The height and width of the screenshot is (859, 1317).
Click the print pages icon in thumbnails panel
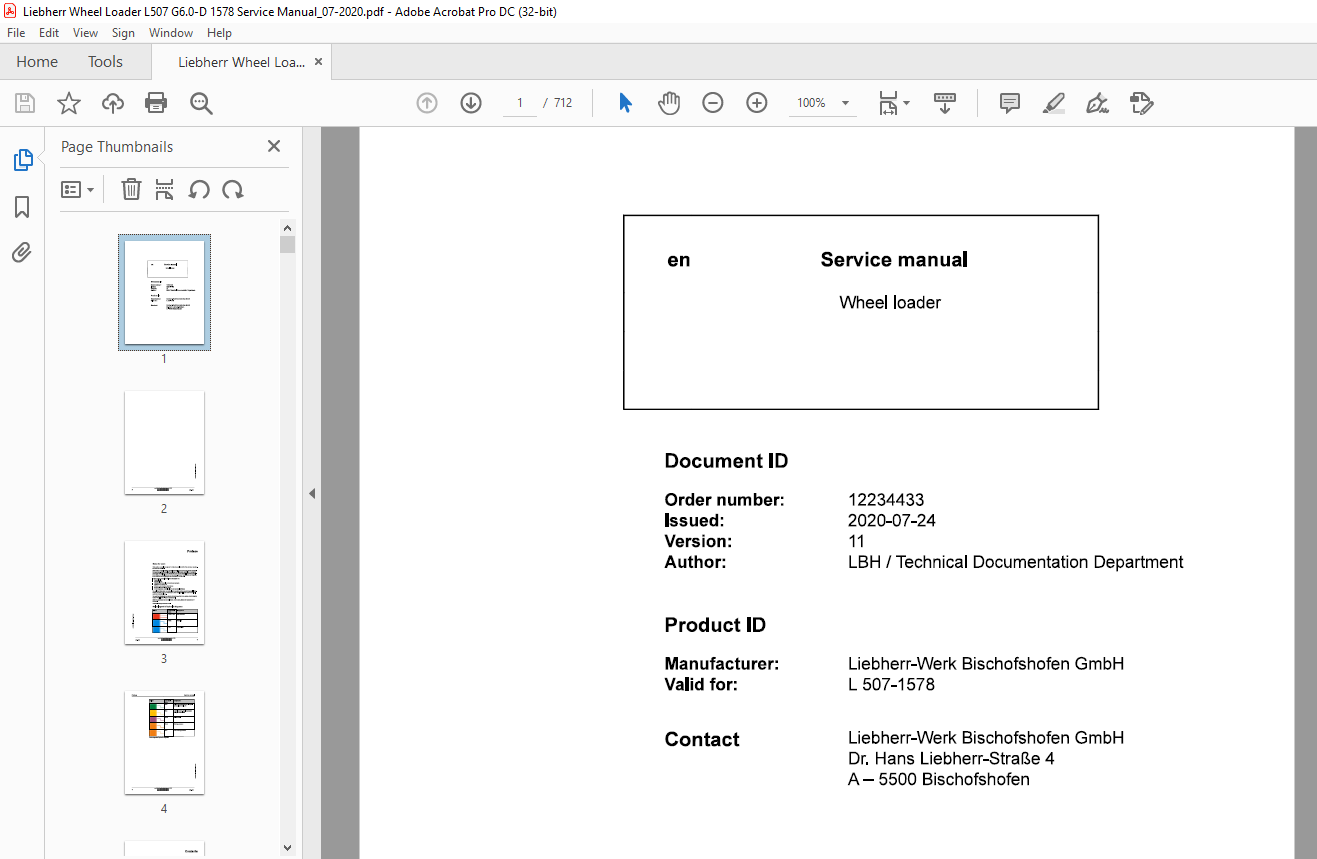coord(165,189)
